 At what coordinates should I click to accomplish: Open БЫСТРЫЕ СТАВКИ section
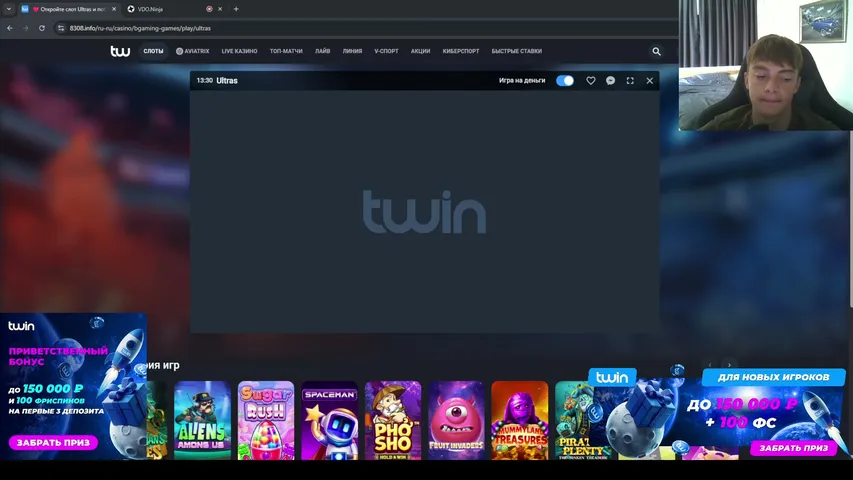(x=517, y=51)
